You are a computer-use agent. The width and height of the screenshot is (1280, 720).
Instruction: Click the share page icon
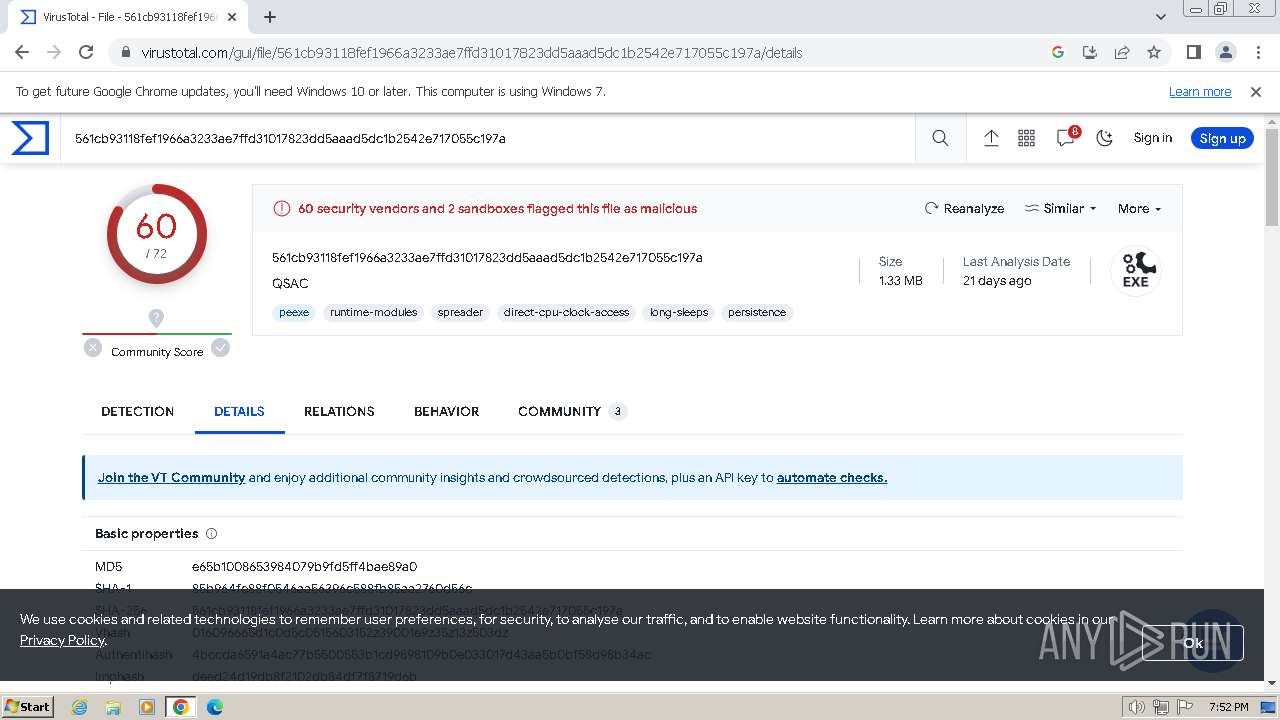point(1122,52)
